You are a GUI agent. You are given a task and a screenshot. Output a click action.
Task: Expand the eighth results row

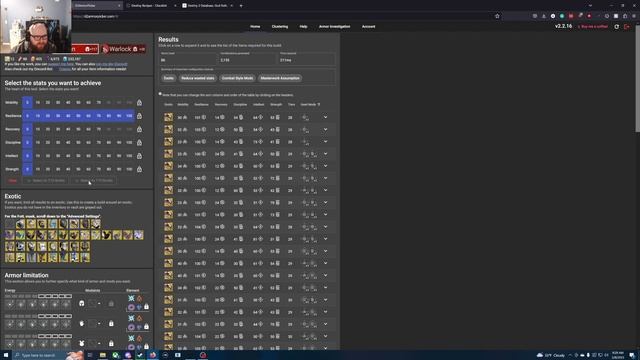(325, 202)
